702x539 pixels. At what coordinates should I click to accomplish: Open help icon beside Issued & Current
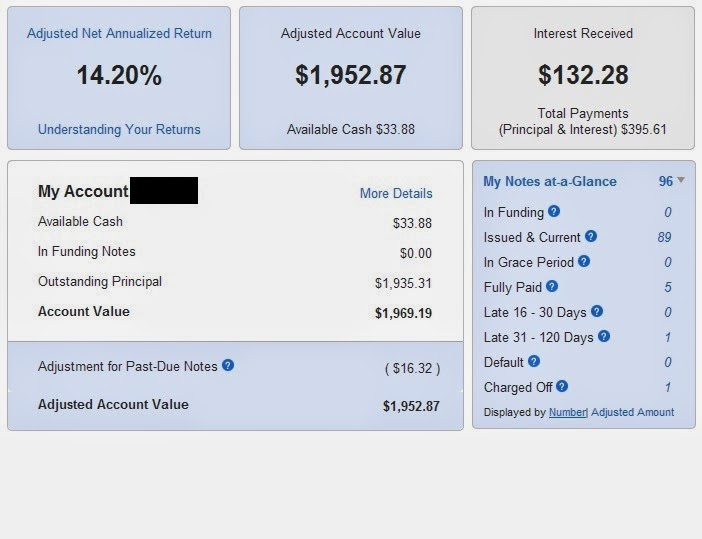591,236
